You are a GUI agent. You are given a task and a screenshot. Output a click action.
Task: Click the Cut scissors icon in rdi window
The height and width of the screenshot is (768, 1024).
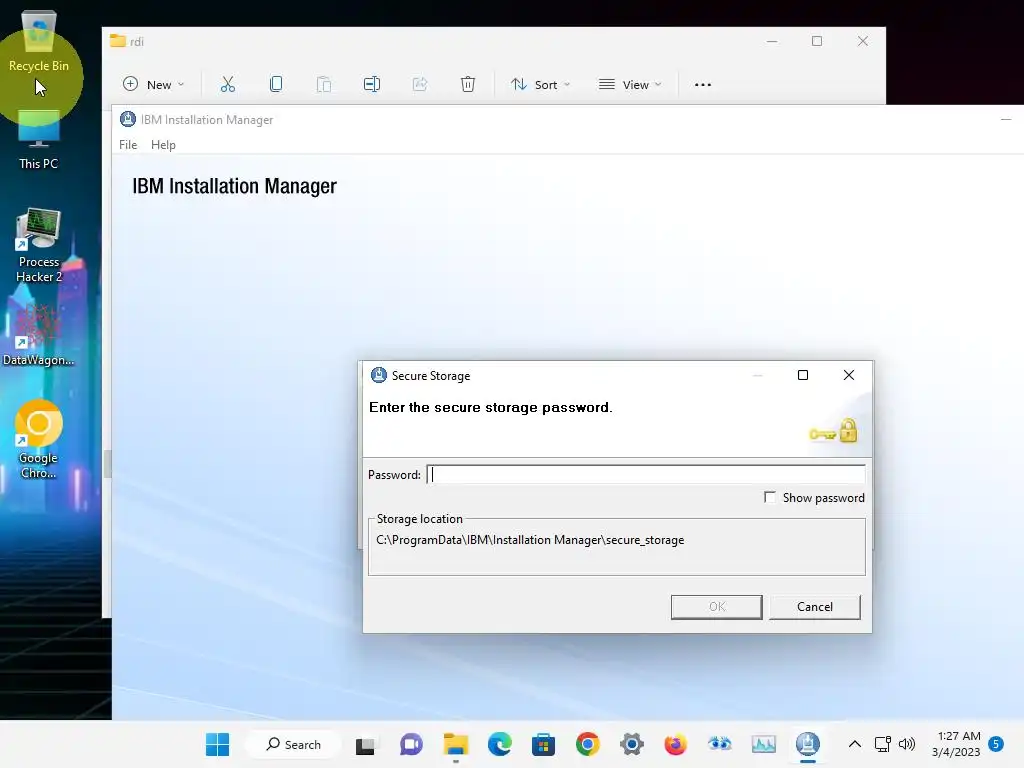pos(227,84)
